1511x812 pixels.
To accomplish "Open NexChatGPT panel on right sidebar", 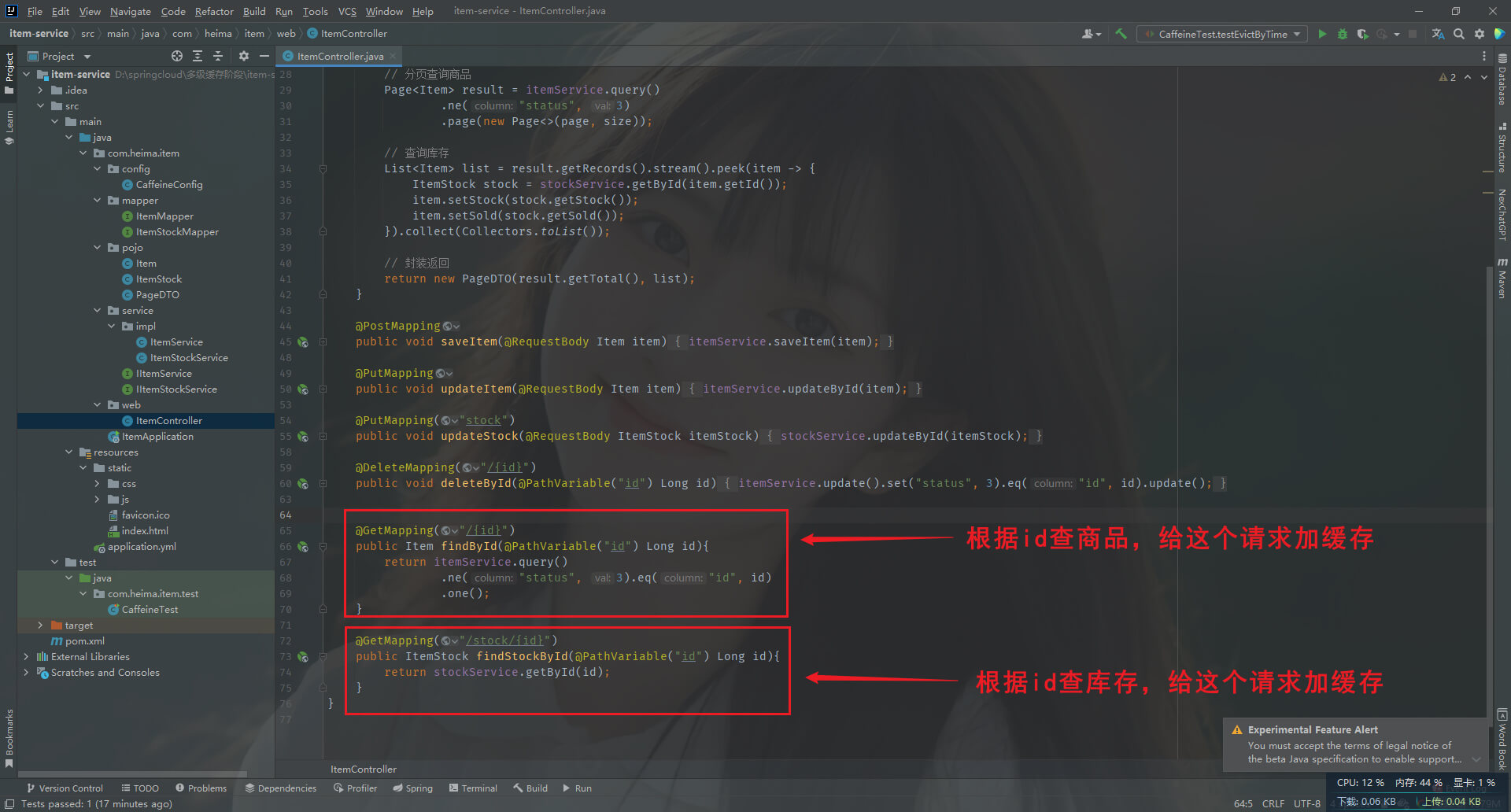I will coord(1502,214).
